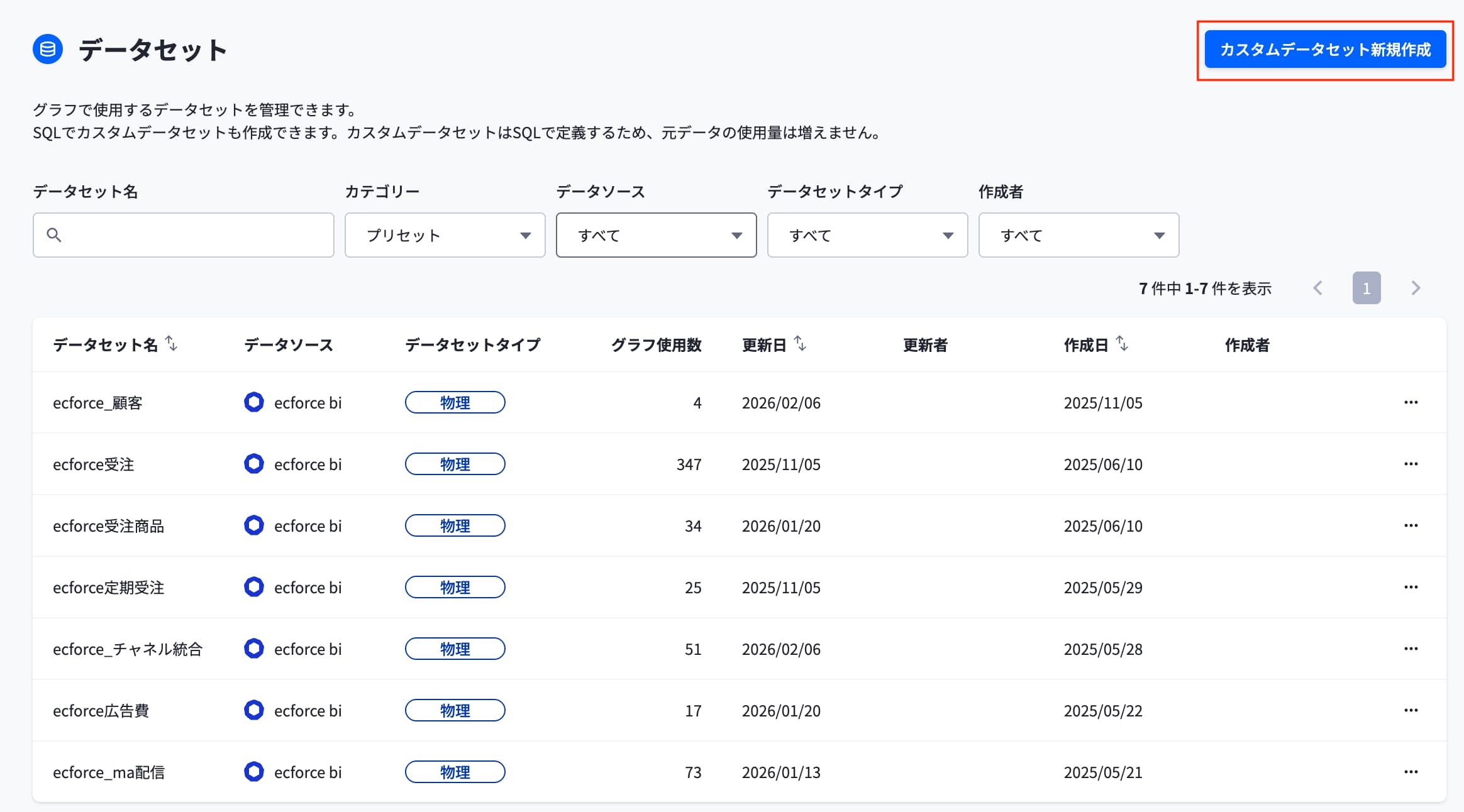
Task: Open more options for ecforce_顧客 row
Action: [x=1411, y=402]
